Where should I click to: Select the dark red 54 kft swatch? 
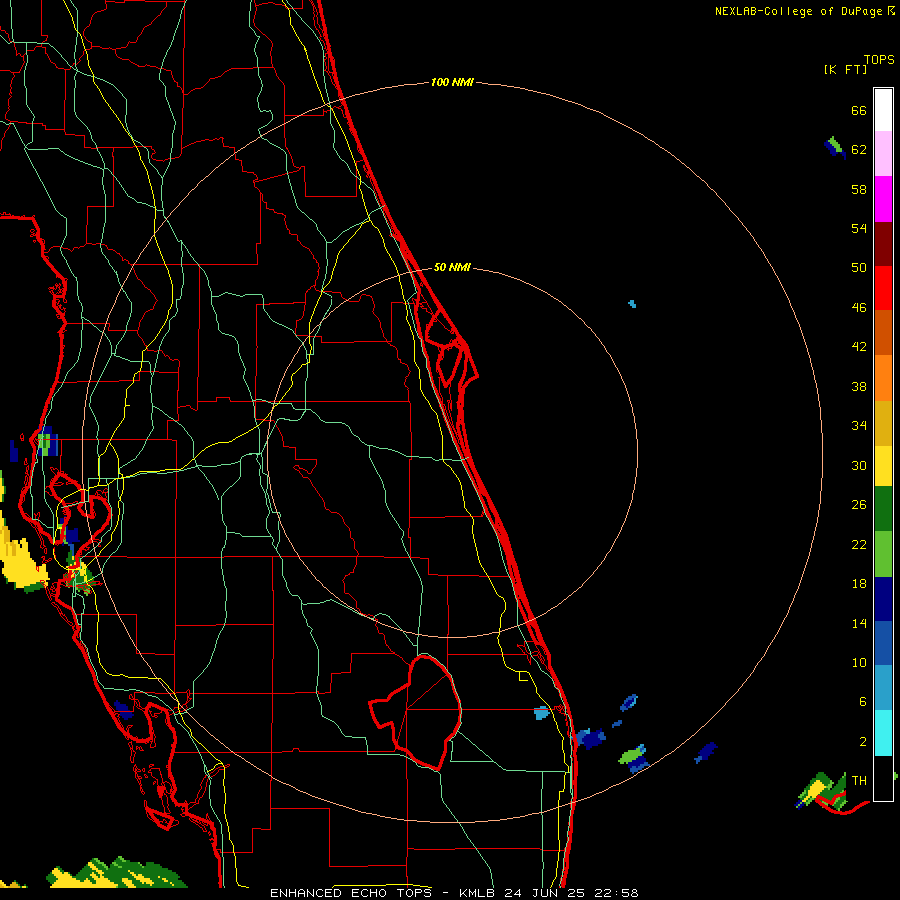(x=883, y=244)
